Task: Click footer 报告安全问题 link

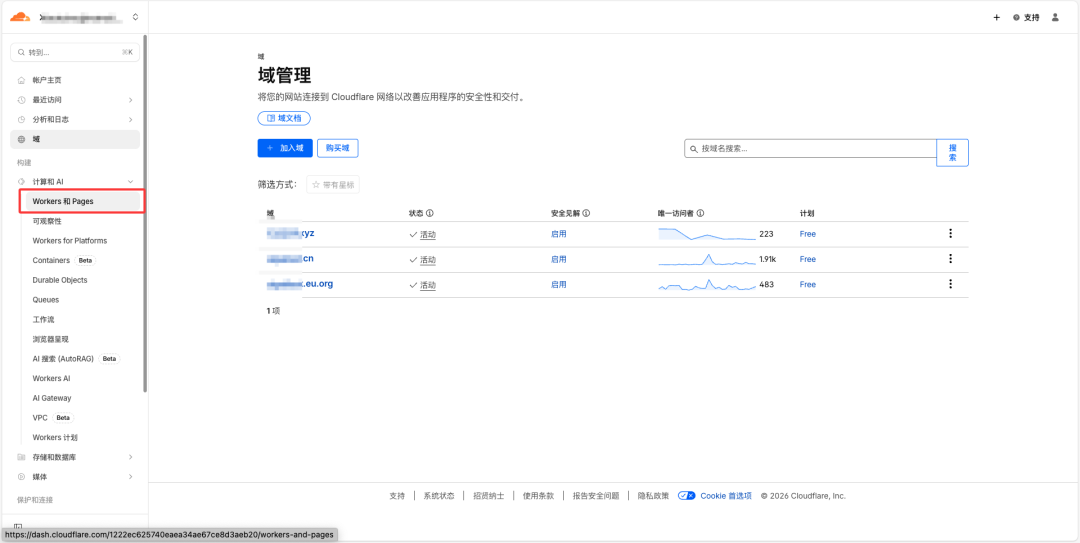Action: 596,495
